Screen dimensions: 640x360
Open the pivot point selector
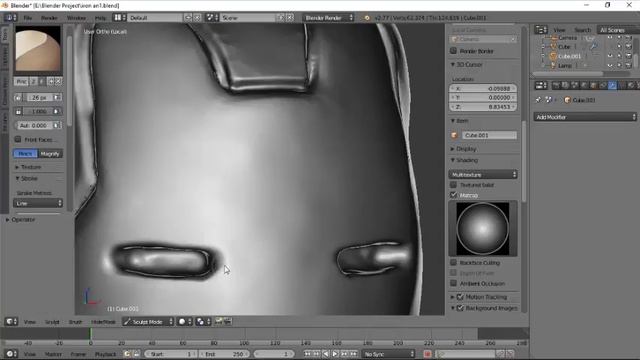tap(203, 322)
